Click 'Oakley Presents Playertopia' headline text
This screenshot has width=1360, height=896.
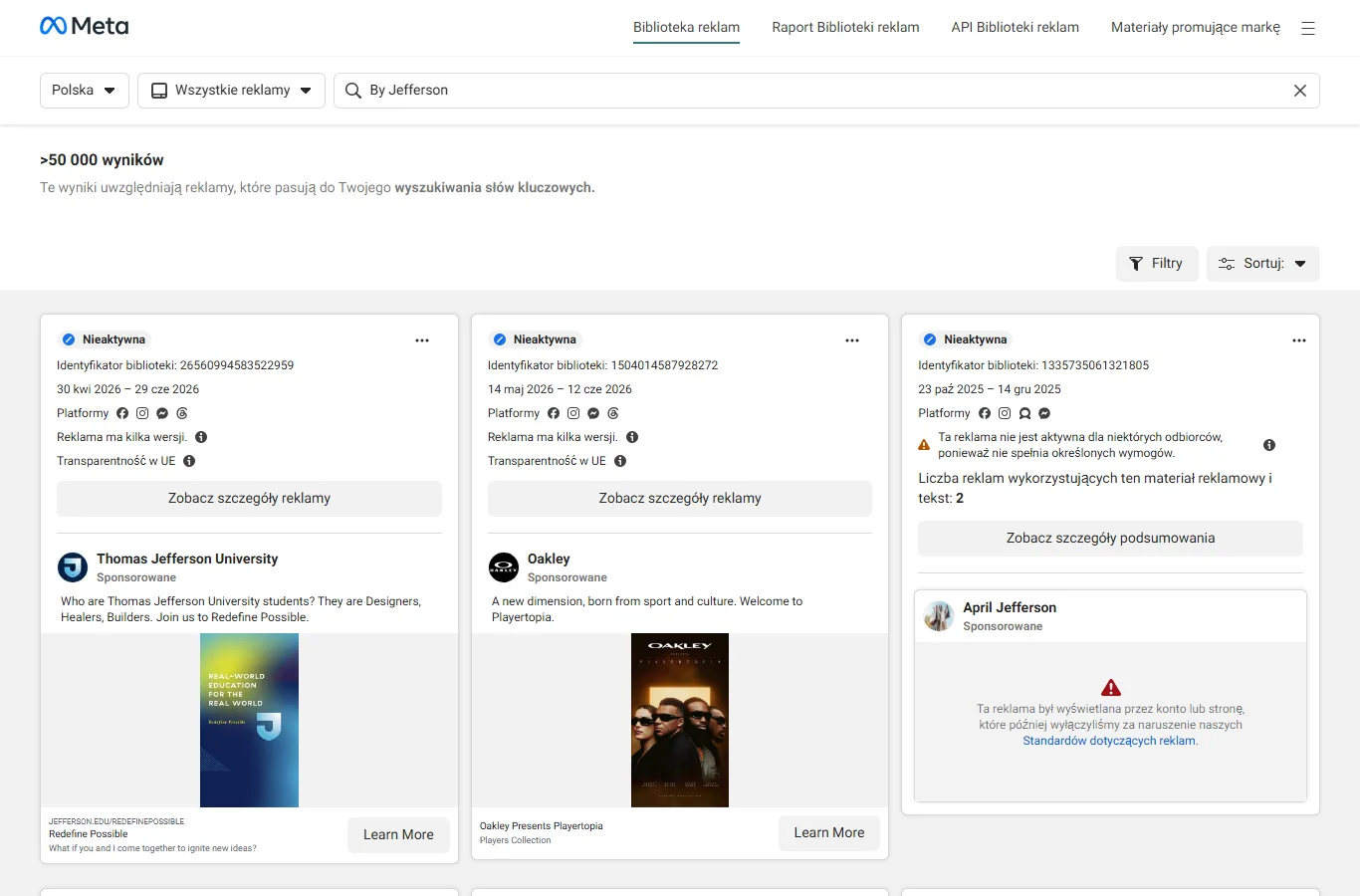point(541,826)
